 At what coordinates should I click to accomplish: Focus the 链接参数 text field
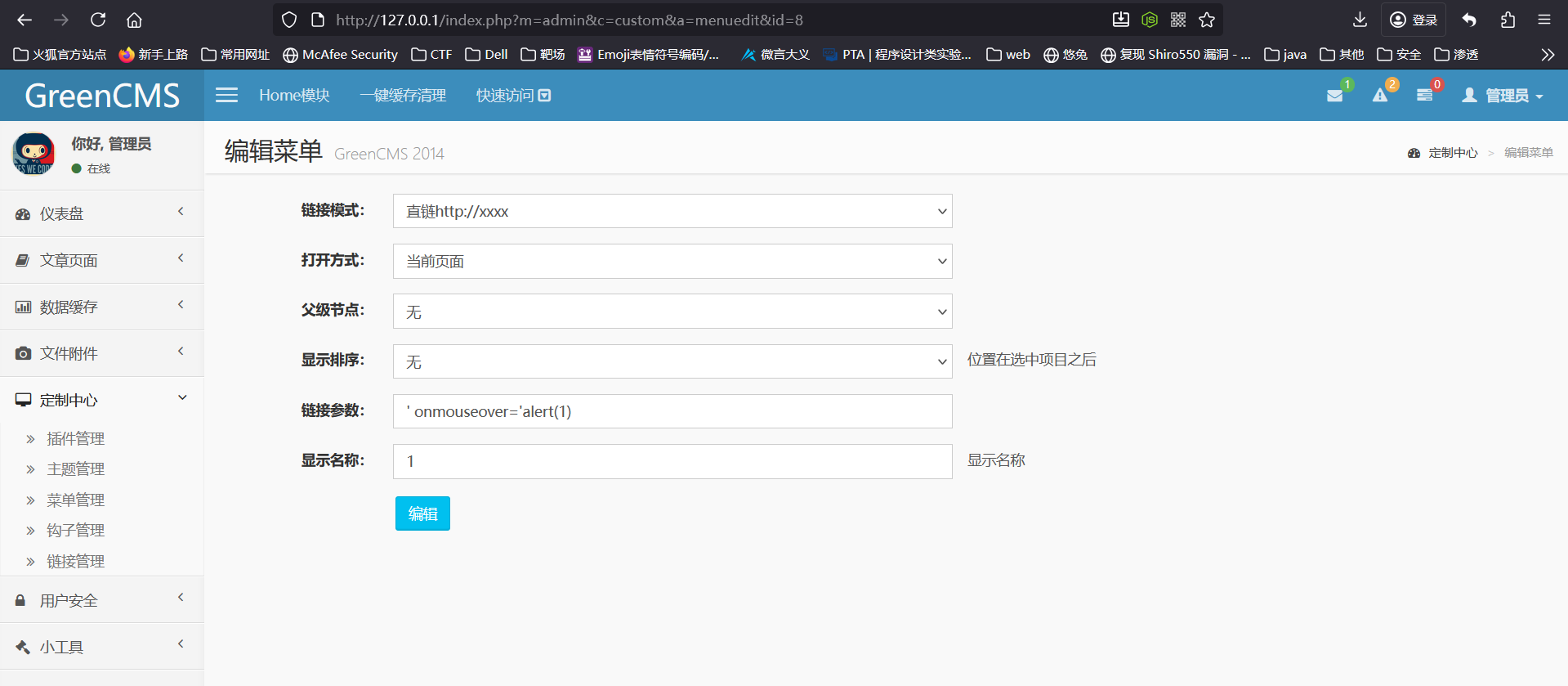672,411
